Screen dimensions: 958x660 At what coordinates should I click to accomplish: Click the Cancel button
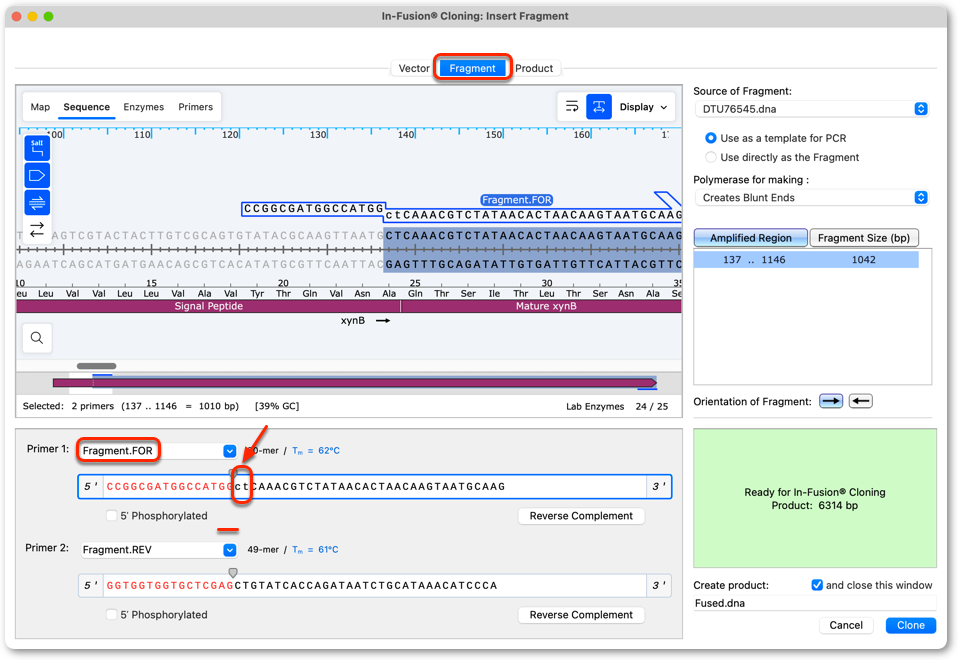pyautogui.click(x=846, y=625)
